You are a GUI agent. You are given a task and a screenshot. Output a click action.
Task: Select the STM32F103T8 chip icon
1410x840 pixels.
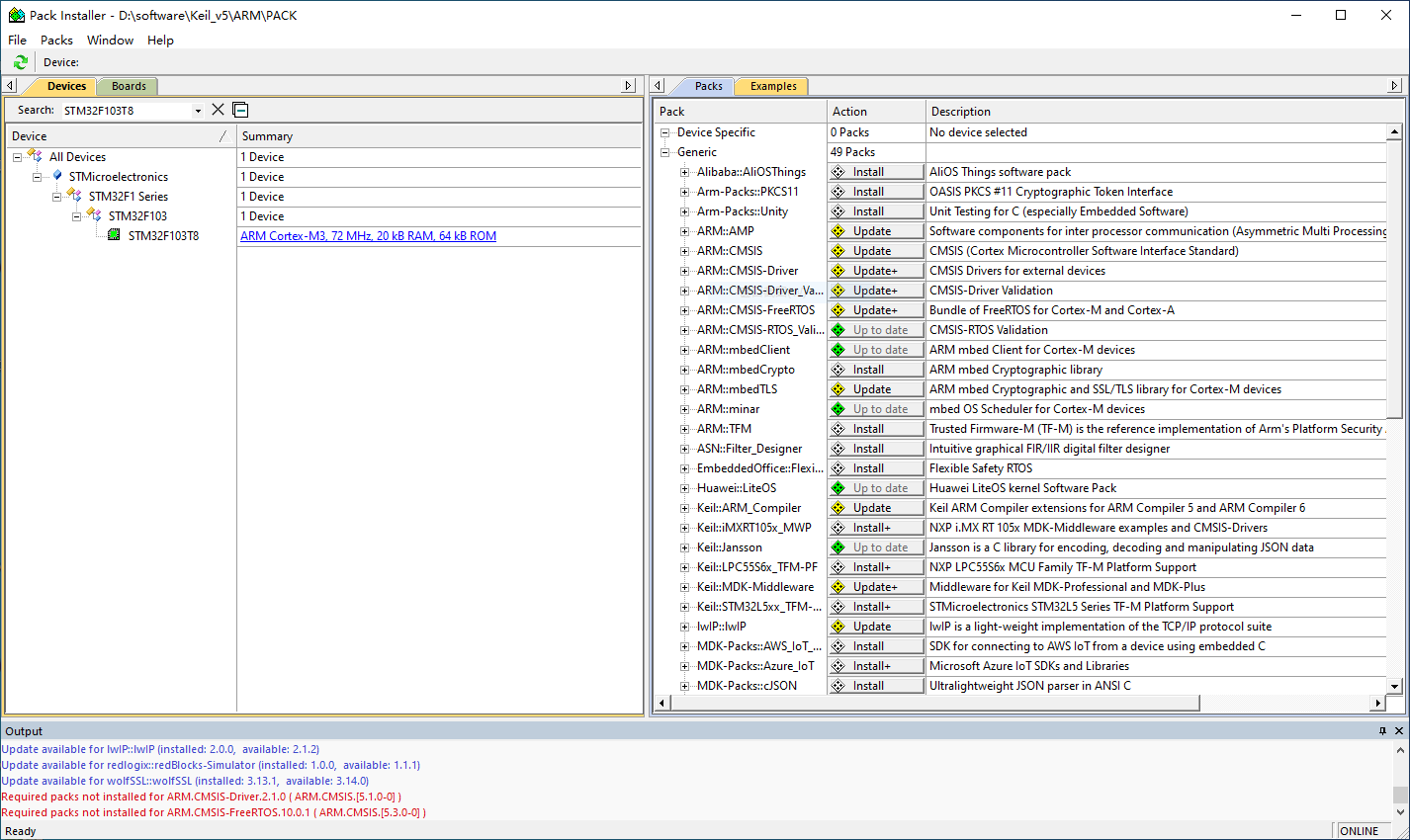(114, 235)
